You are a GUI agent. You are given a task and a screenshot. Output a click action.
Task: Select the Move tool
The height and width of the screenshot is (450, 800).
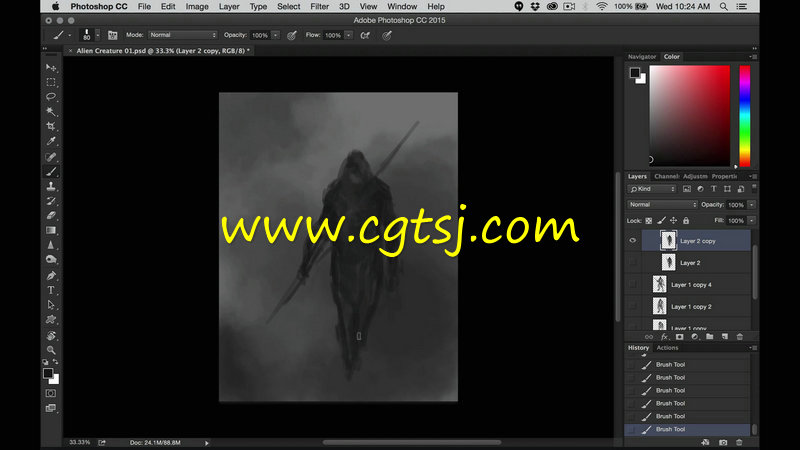pyautogui.click(x=51, y=67)
